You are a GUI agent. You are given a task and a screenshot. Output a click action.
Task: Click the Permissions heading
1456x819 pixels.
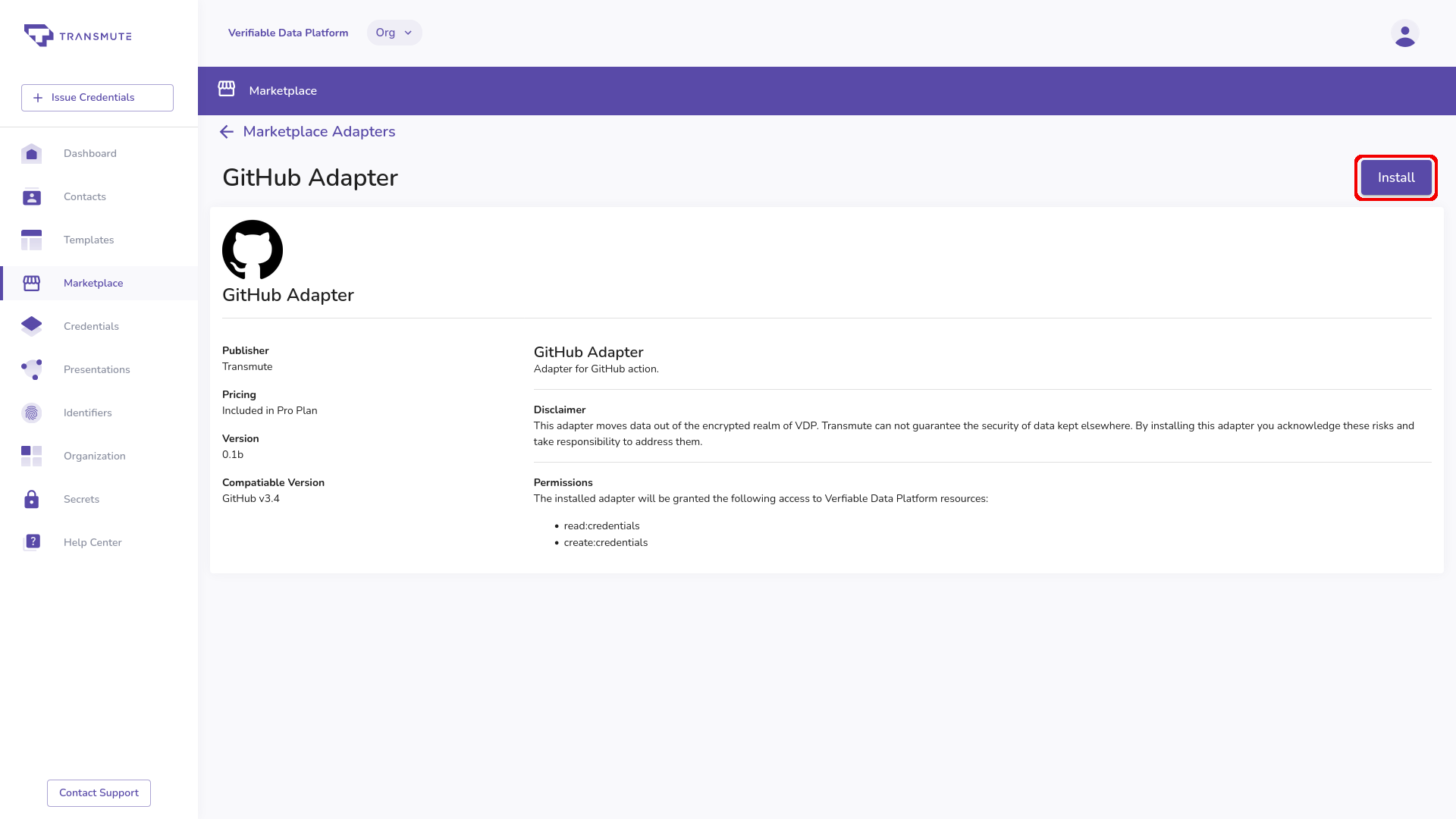click(563, 483)
